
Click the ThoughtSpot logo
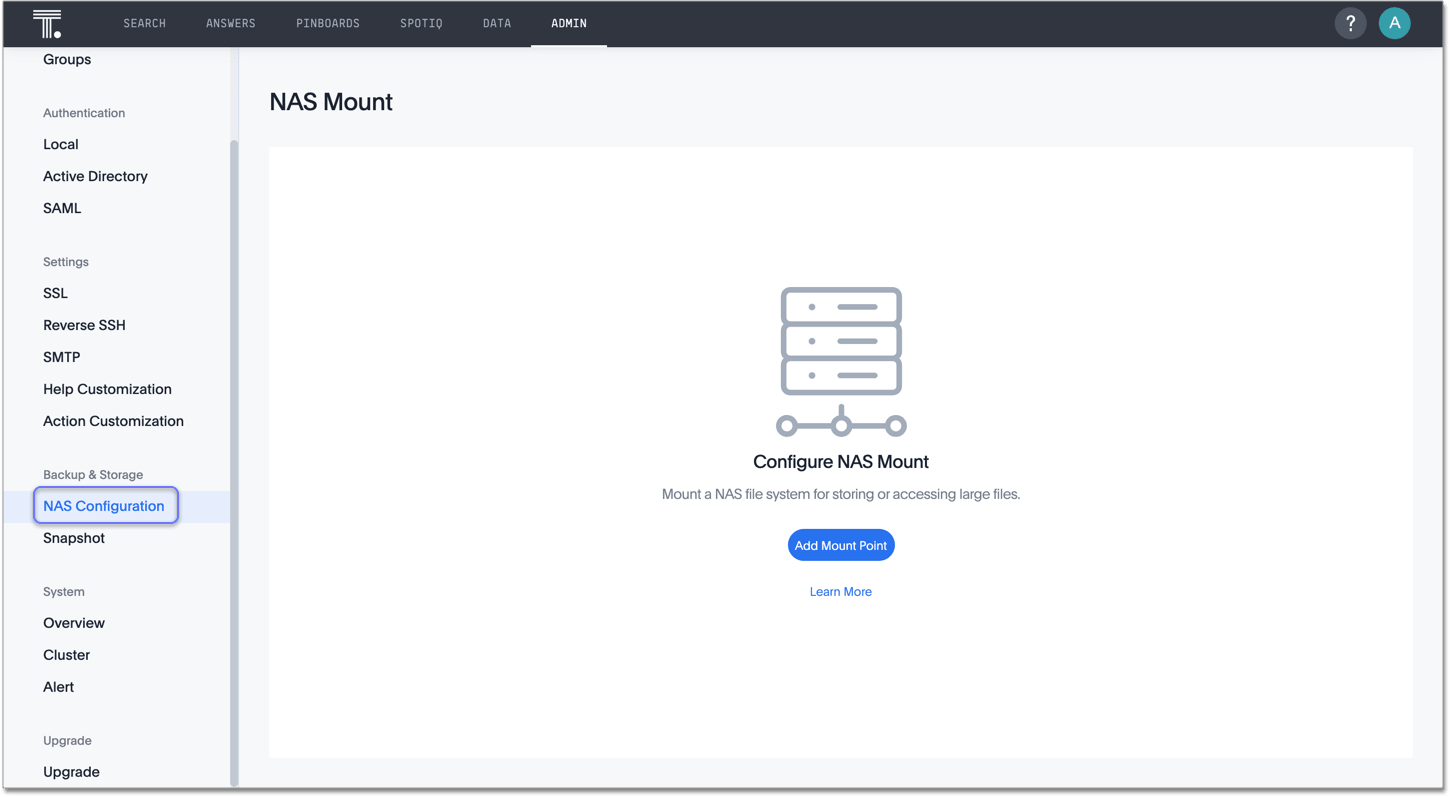pyautogui.click(x=46, y=22)
